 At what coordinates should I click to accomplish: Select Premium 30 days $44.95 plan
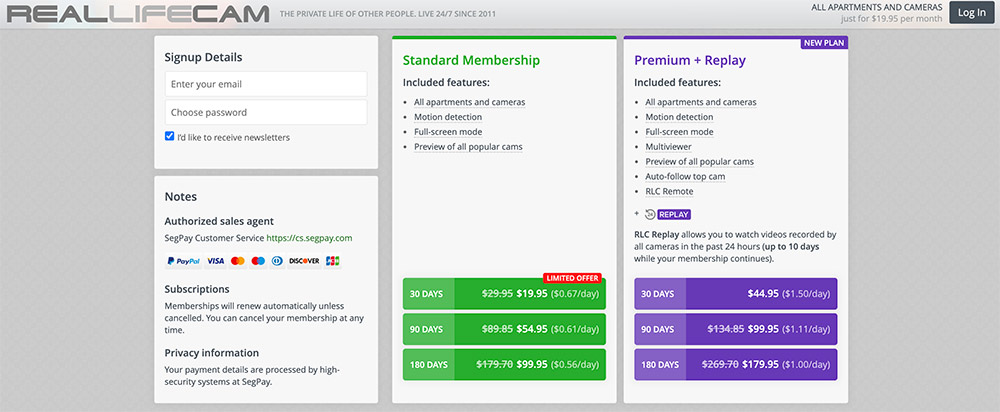pyautogui.click(x=735, y=293)
